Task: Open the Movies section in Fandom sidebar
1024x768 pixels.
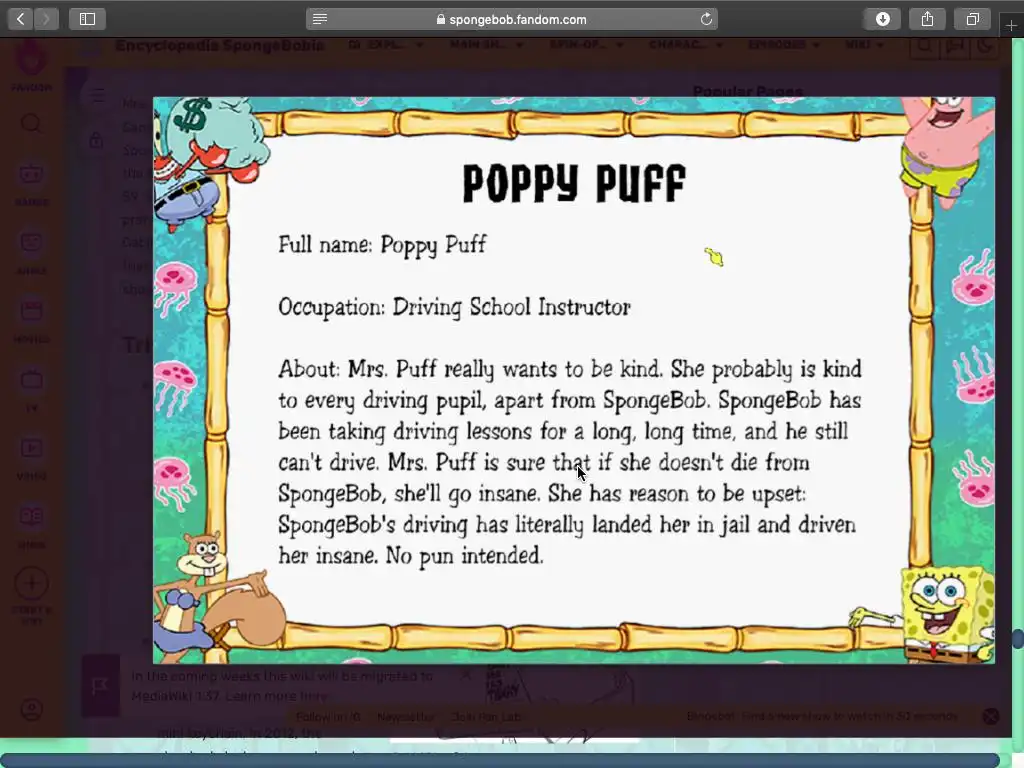Action: (x=31, y=320)
